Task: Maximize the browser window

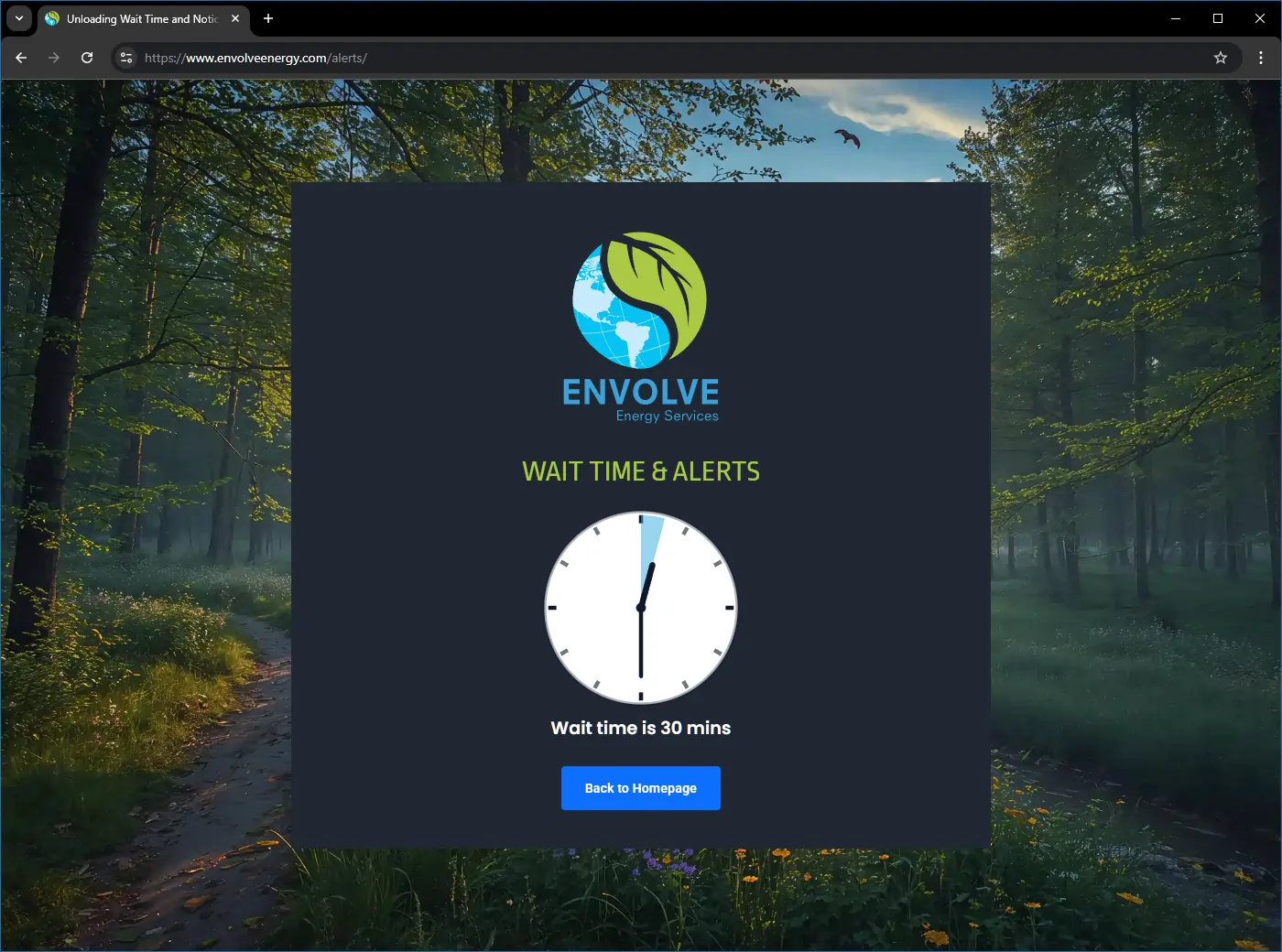Action: coord(1218,18)
